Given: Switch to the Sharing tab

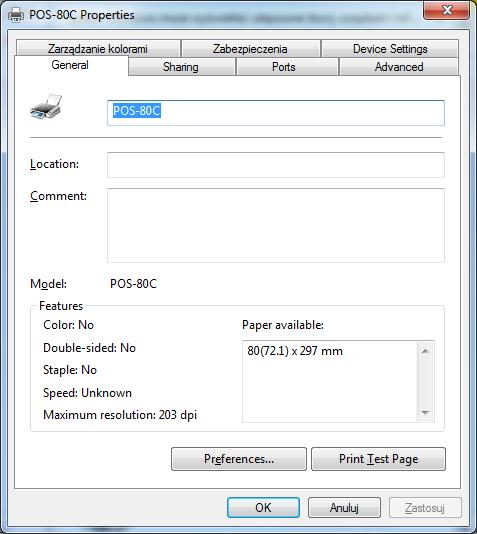Looking at the screenshot, I should (181, 67).
